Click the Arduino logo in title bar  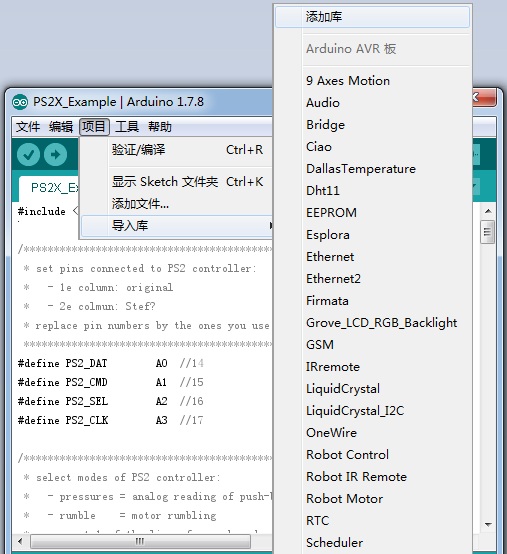pos(20,102)
